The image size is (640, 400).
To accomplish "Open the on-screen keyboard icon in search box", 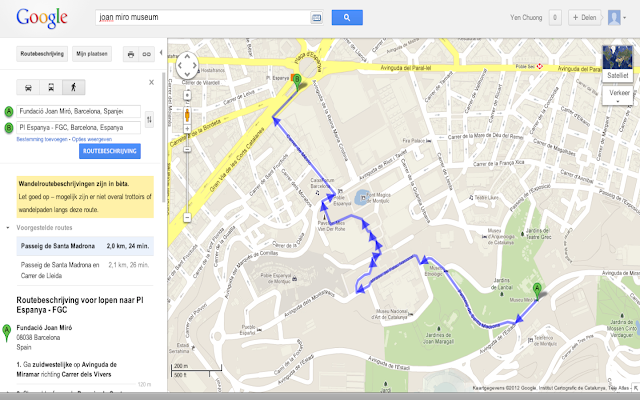I will point(316,18).
